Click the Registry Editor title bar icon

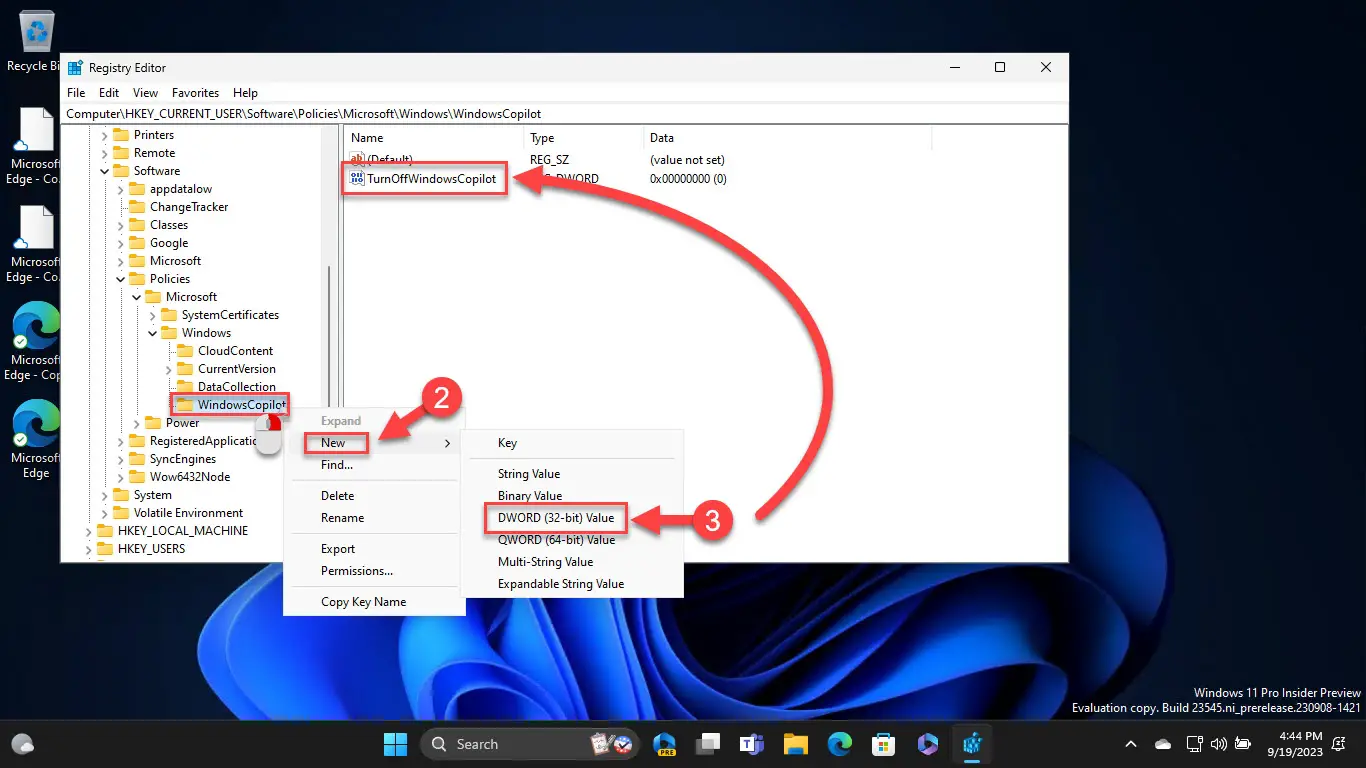[75, 68]
